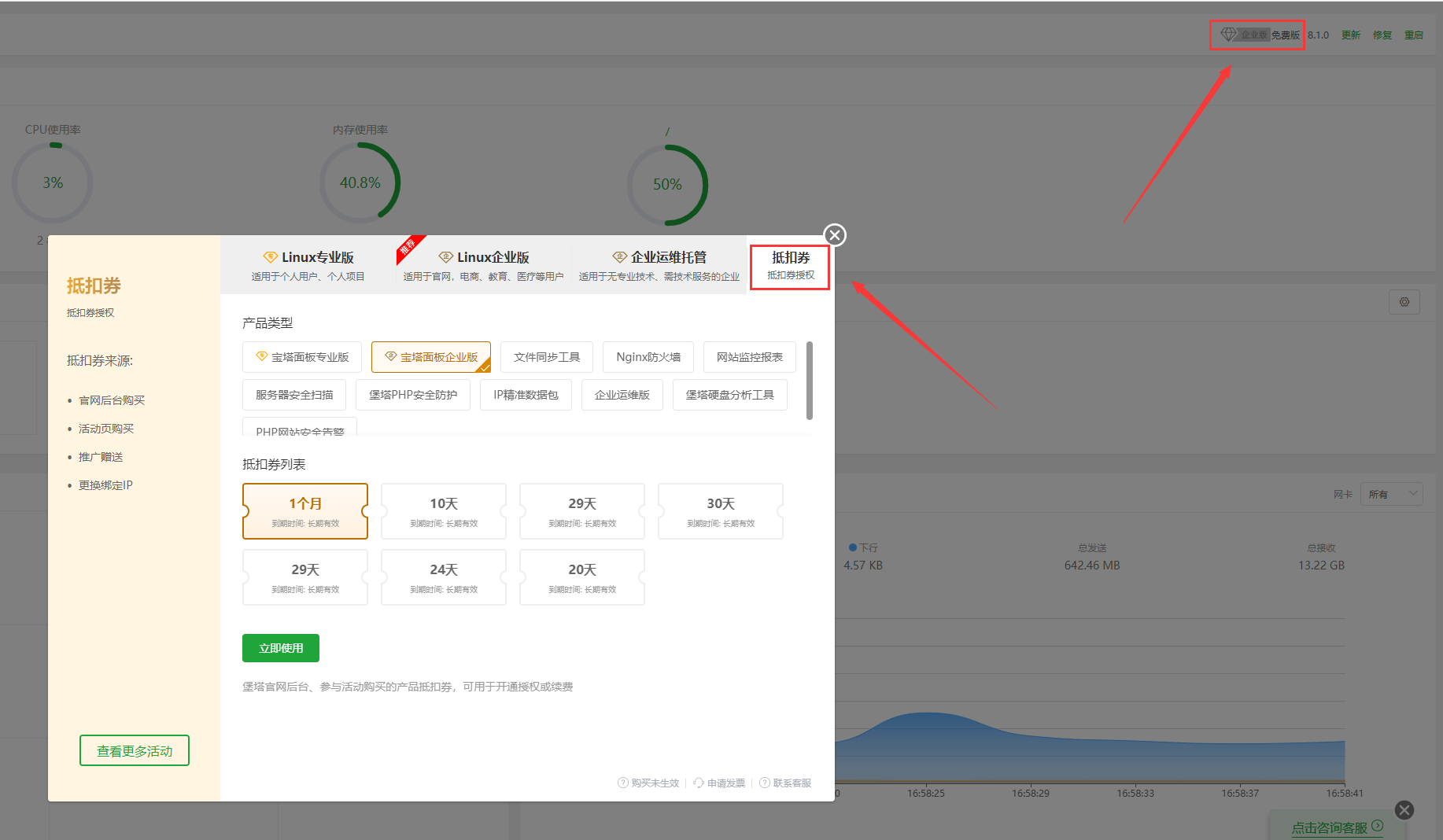Click the question icon beside 联系客服
The width and height of the screenshot is (1443, 840).
point(765,783)
